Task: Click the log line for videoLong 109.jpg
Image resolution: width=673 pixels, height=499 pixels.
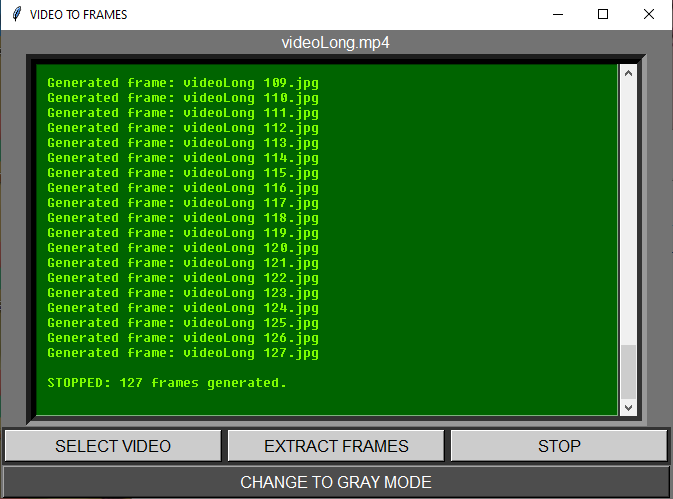Action: [183, 83]
